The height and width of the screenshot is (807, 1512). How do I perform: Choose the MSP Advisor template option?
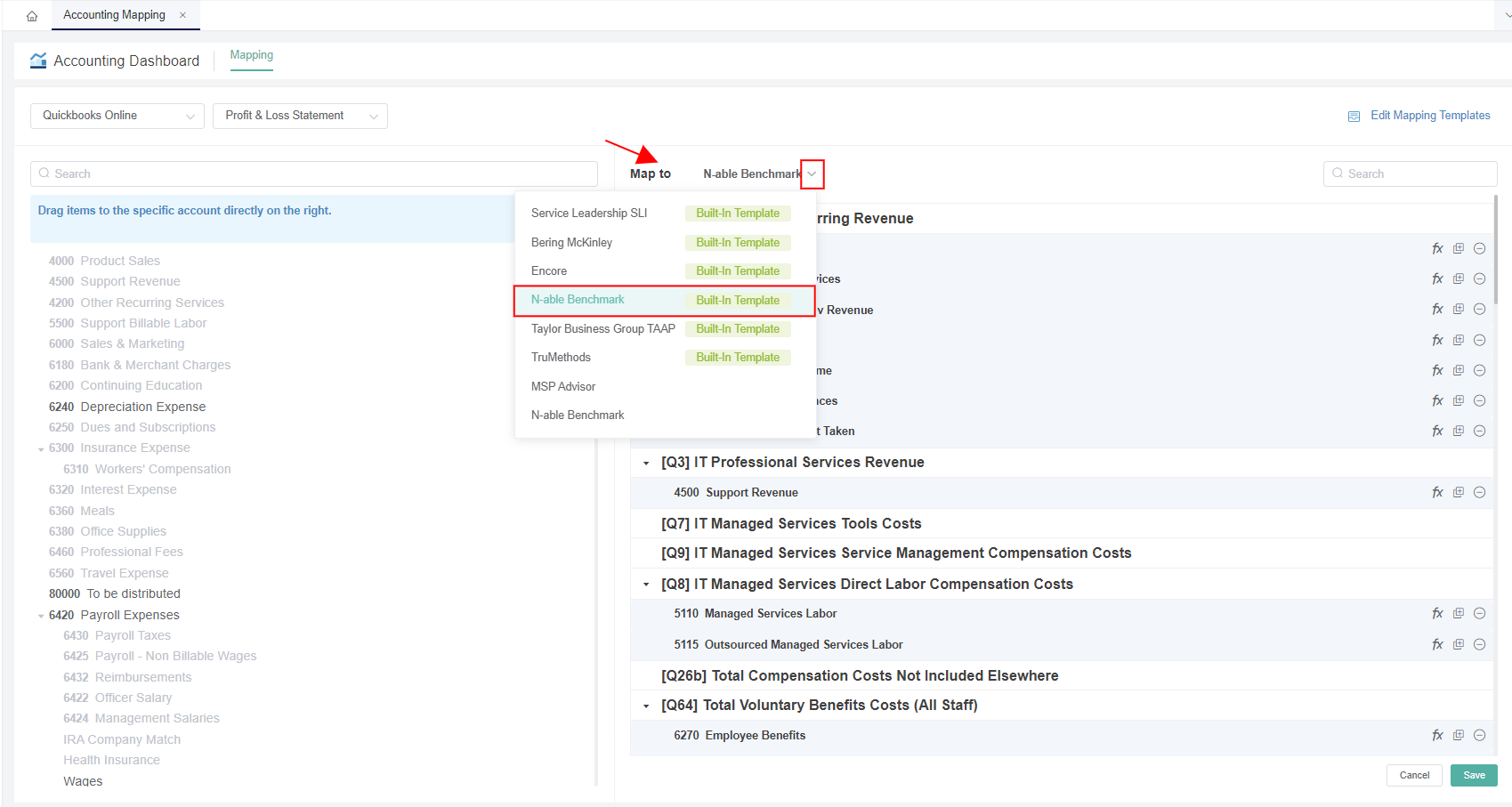click(563, 386)
